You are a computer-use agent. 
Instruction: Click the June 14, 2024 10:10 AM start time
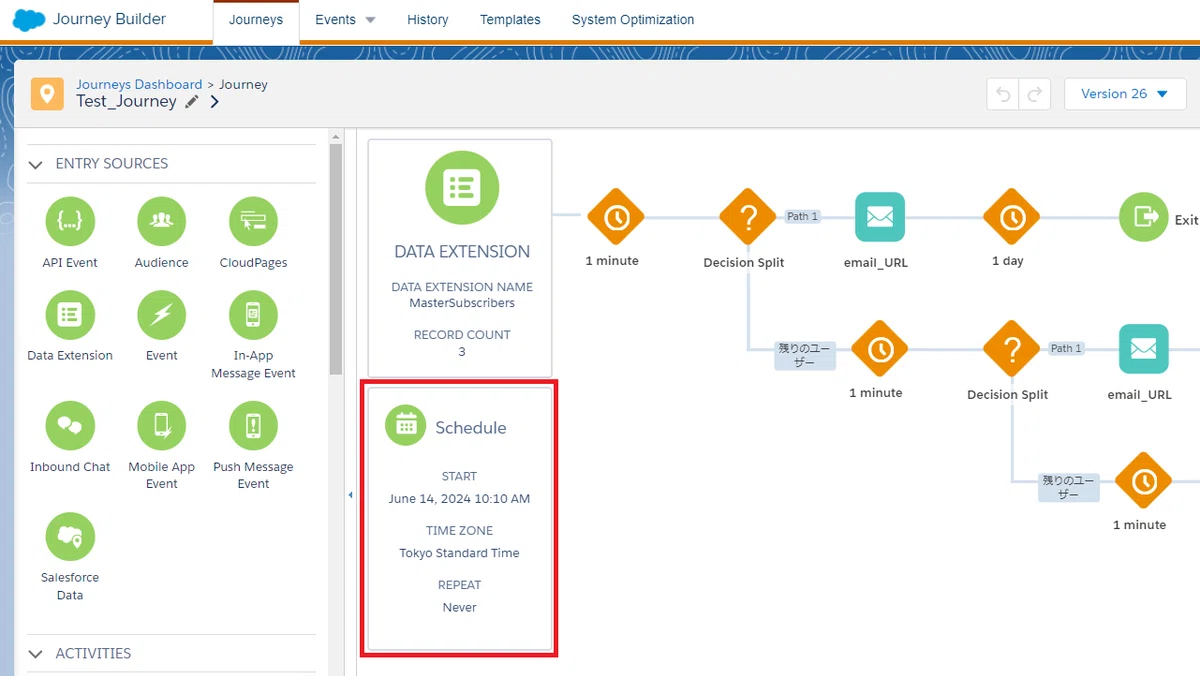point(460,499)
